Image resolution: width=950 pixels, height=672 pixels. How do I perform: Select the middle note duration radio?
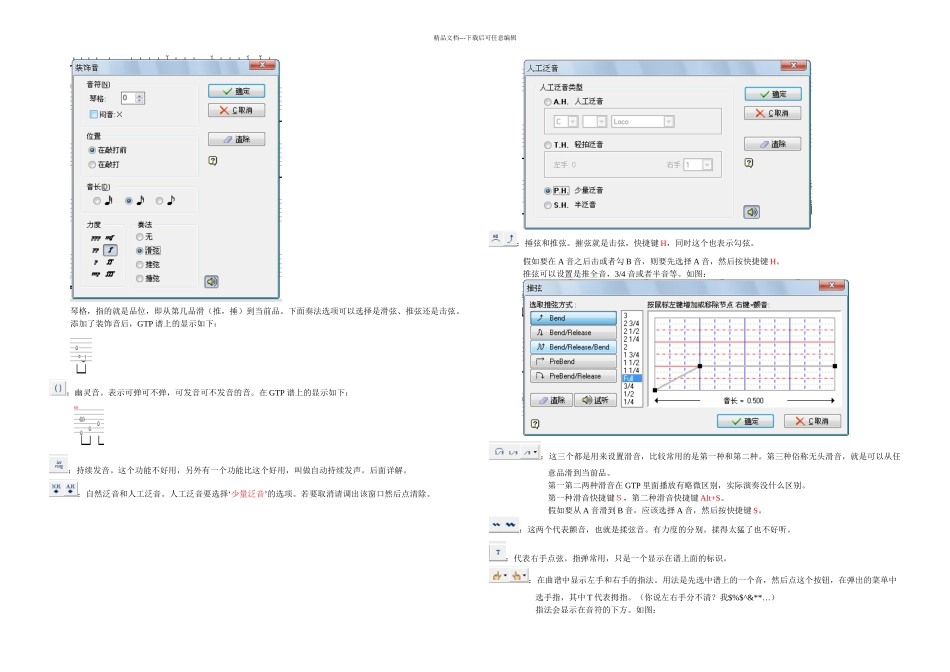128,201
